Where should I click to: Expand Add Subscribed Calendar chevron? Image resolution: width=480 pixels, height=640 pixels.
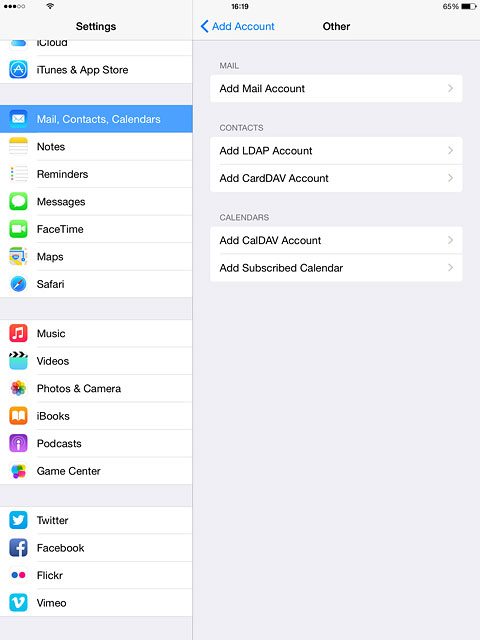click(451, 267)
